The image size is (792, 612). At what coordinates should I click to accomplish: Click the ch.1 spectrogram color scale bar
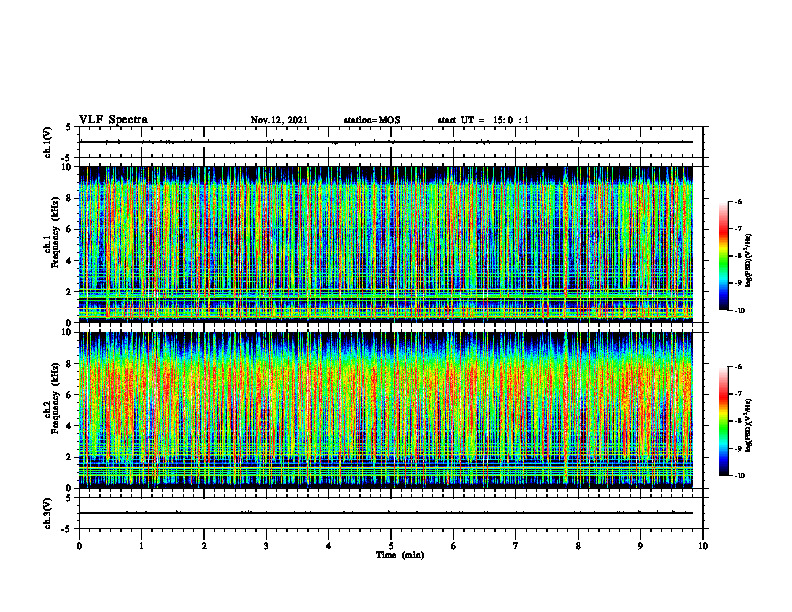pyautogui.click(x=723, y=256)
